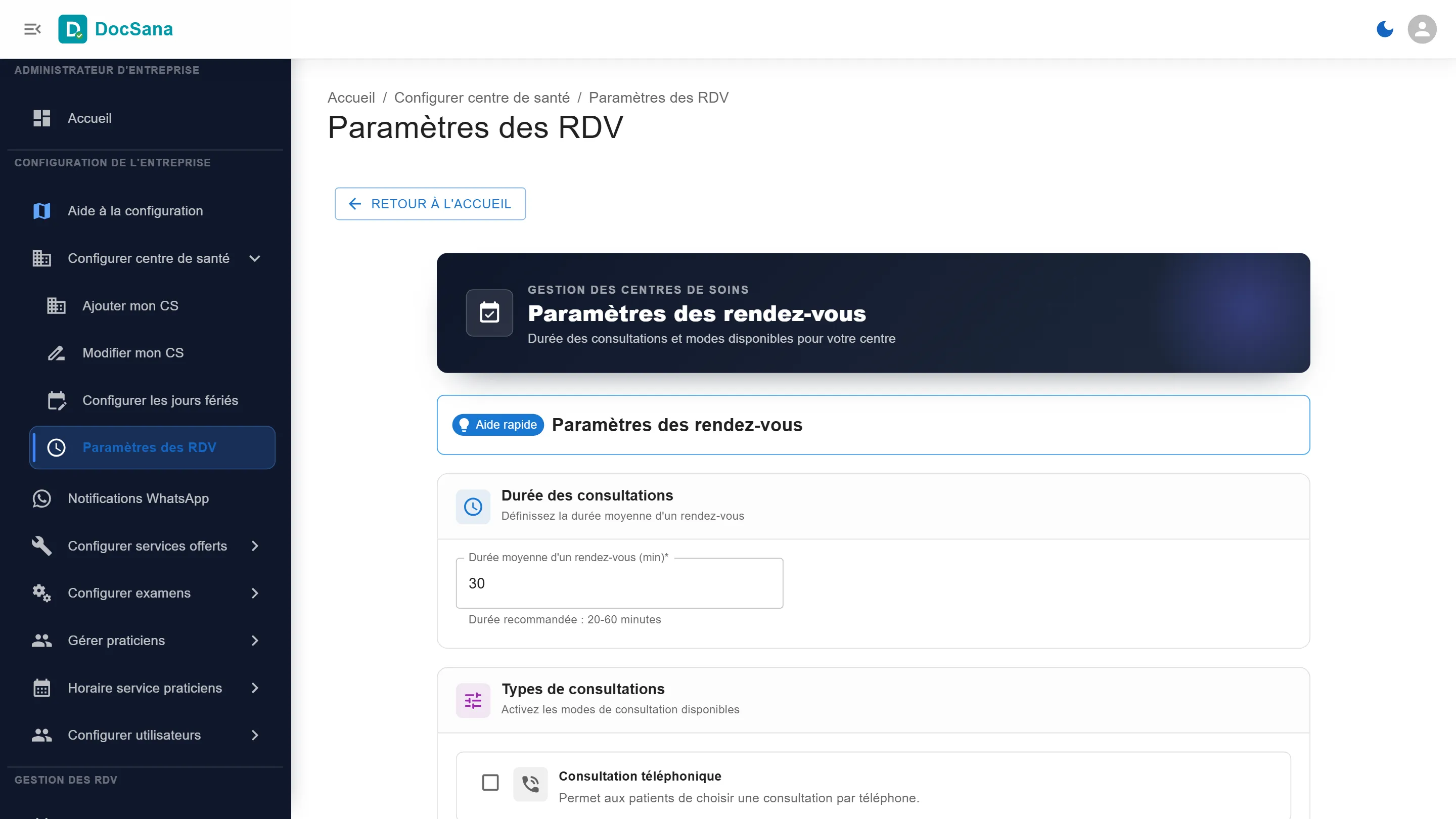Click the Consultation téléphonique card title
1456x819 pixels.
(640, 776)
